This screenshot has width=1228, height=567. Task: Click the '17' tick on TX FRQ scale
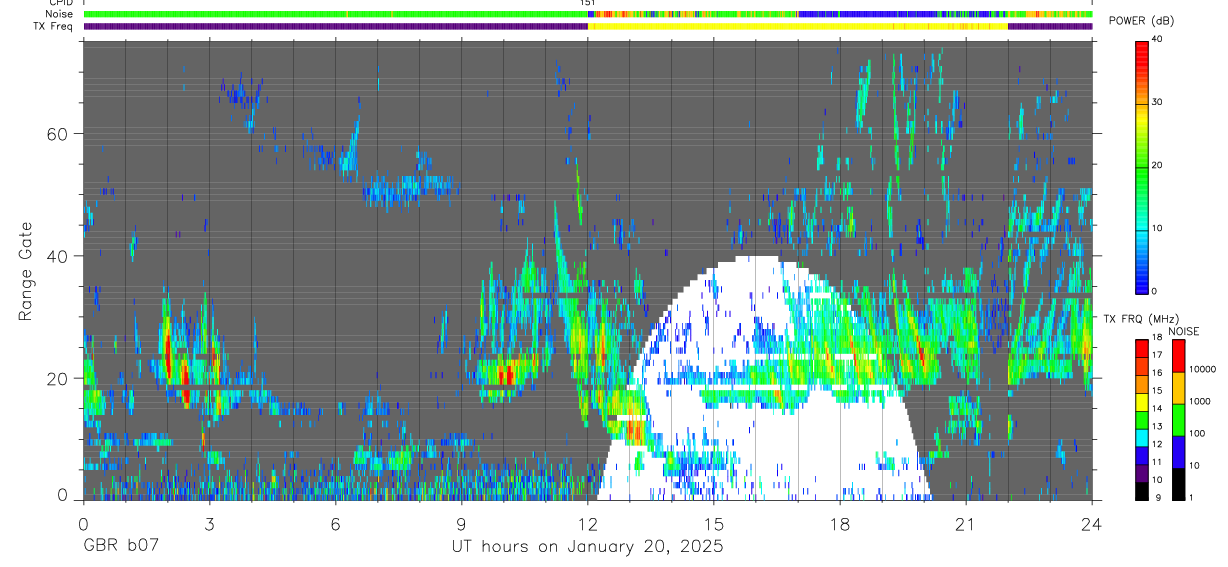(1158, 356)
